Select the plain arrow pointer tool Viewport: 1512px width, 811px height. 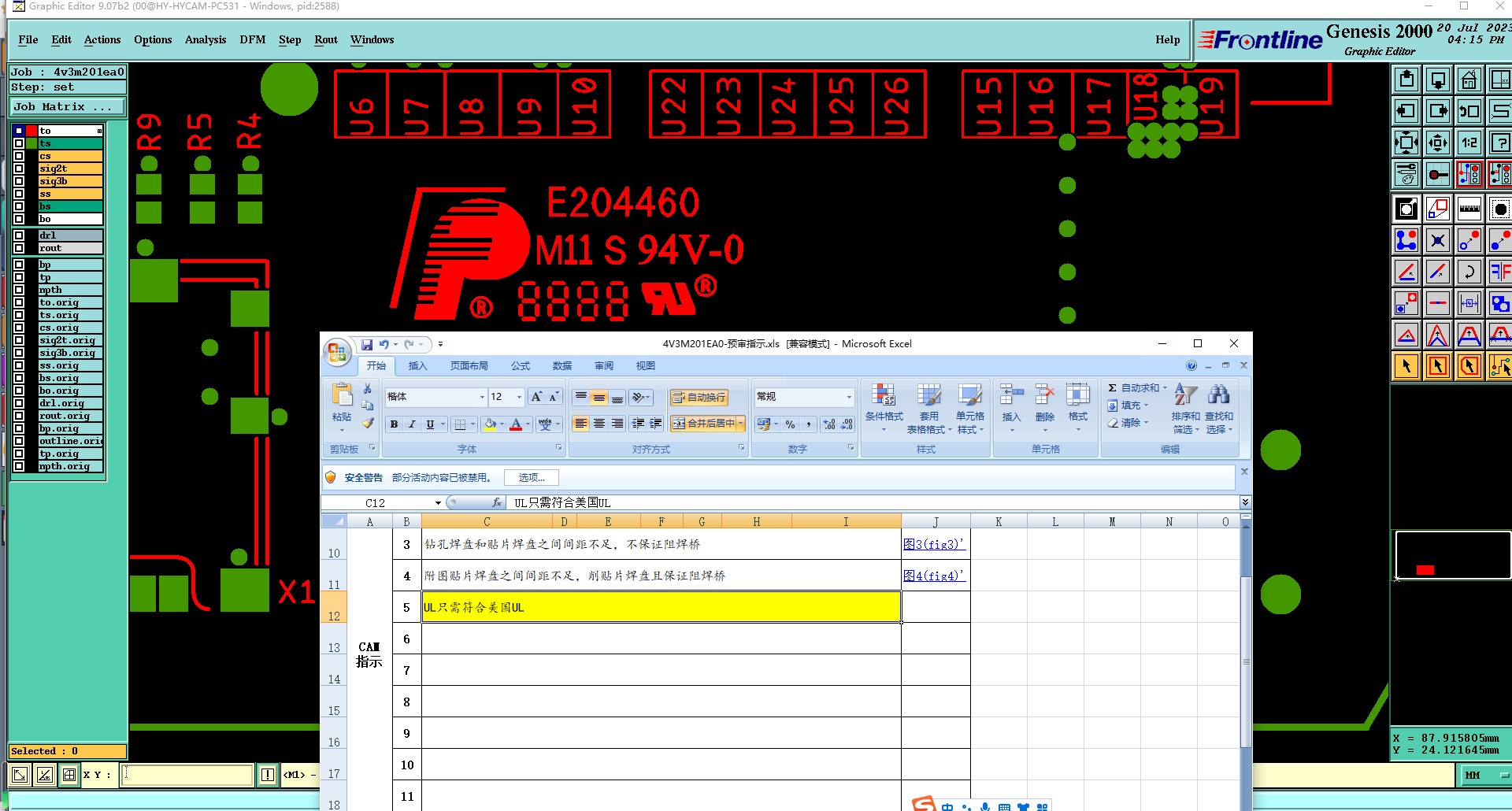(x=1406, y=366)
